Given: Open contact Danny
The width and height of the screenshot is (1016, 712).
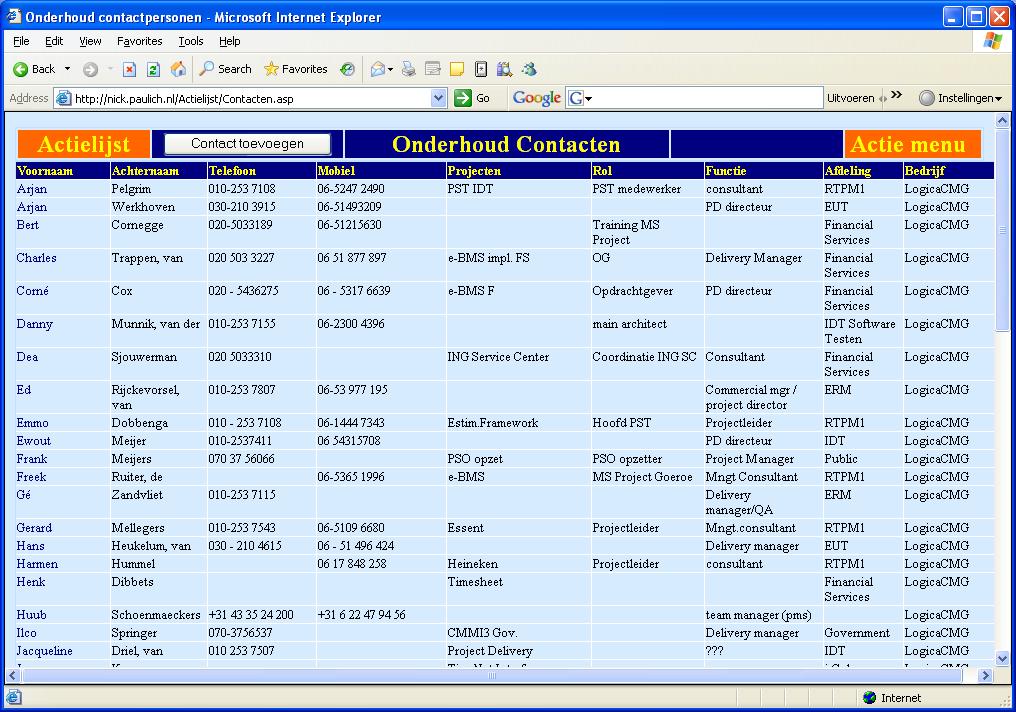Looking at the screenshot, I should click(34, 324).
